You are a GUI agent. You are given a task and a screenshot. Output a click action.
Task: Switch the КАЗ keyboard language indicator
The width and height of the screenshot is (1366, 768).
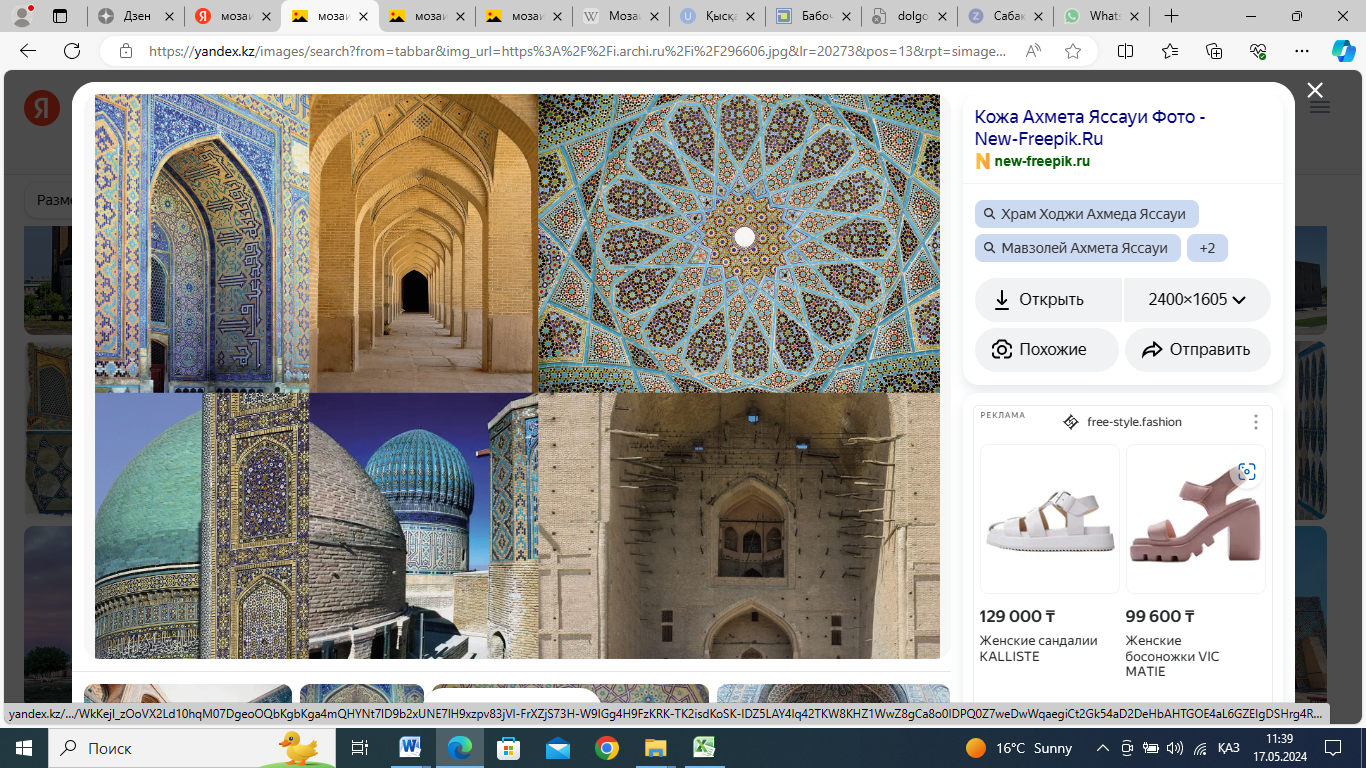click(1229, 748)
